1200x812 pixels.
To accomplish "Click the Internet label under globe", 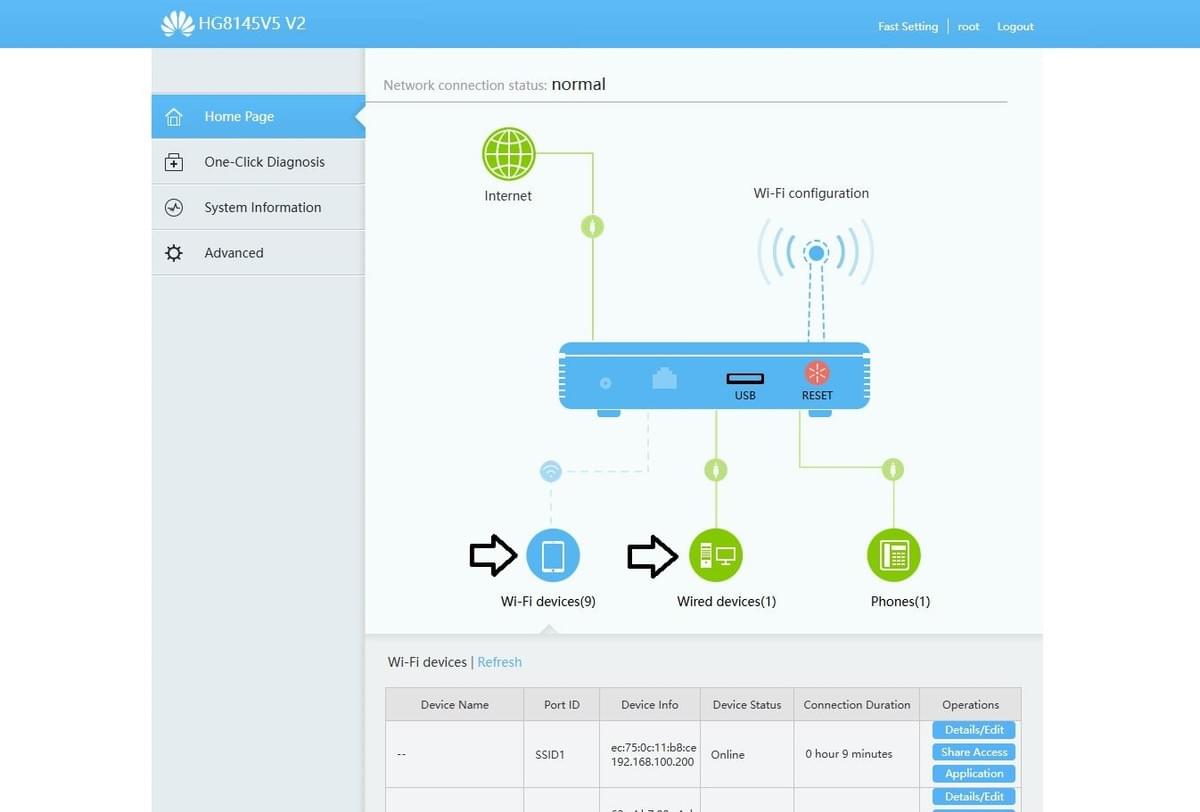I will tap(508, 196).
